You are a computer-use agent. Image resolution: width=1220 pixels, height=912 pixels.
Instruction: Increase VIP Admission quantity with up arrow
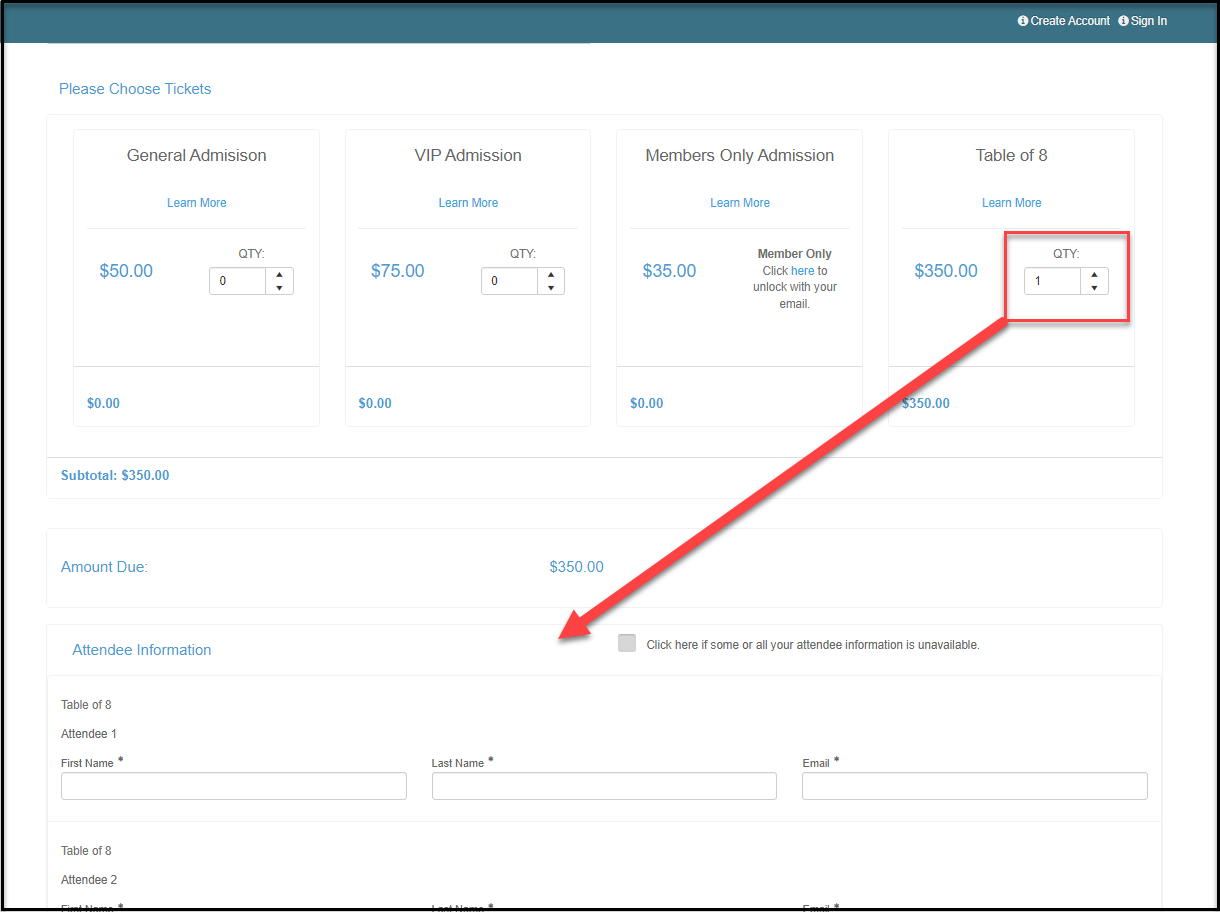coord(550,275)
